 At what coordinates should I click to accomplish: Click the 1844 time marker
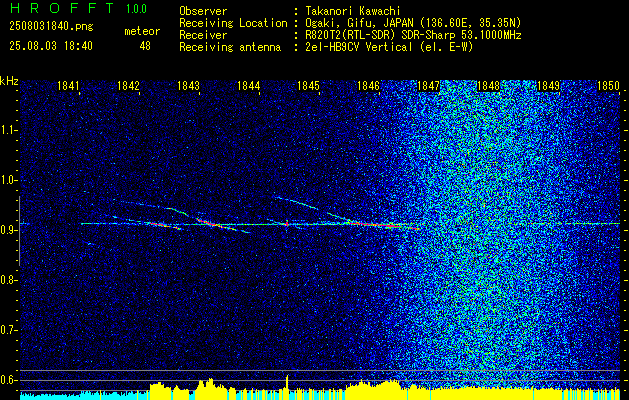click(249, 85)
